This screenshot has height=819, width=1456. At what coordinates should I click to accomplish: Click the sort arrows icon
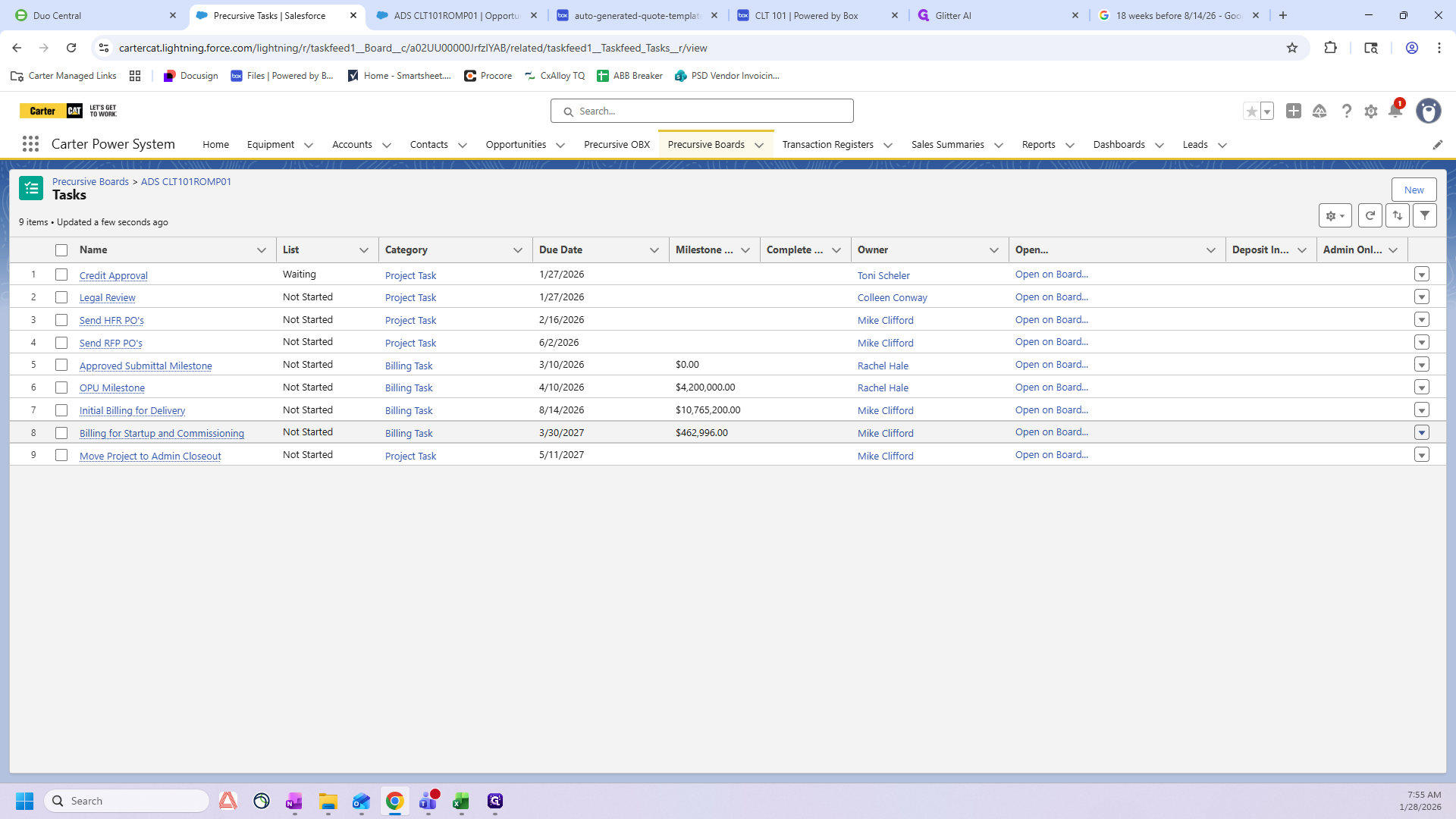coord(1398,216)
